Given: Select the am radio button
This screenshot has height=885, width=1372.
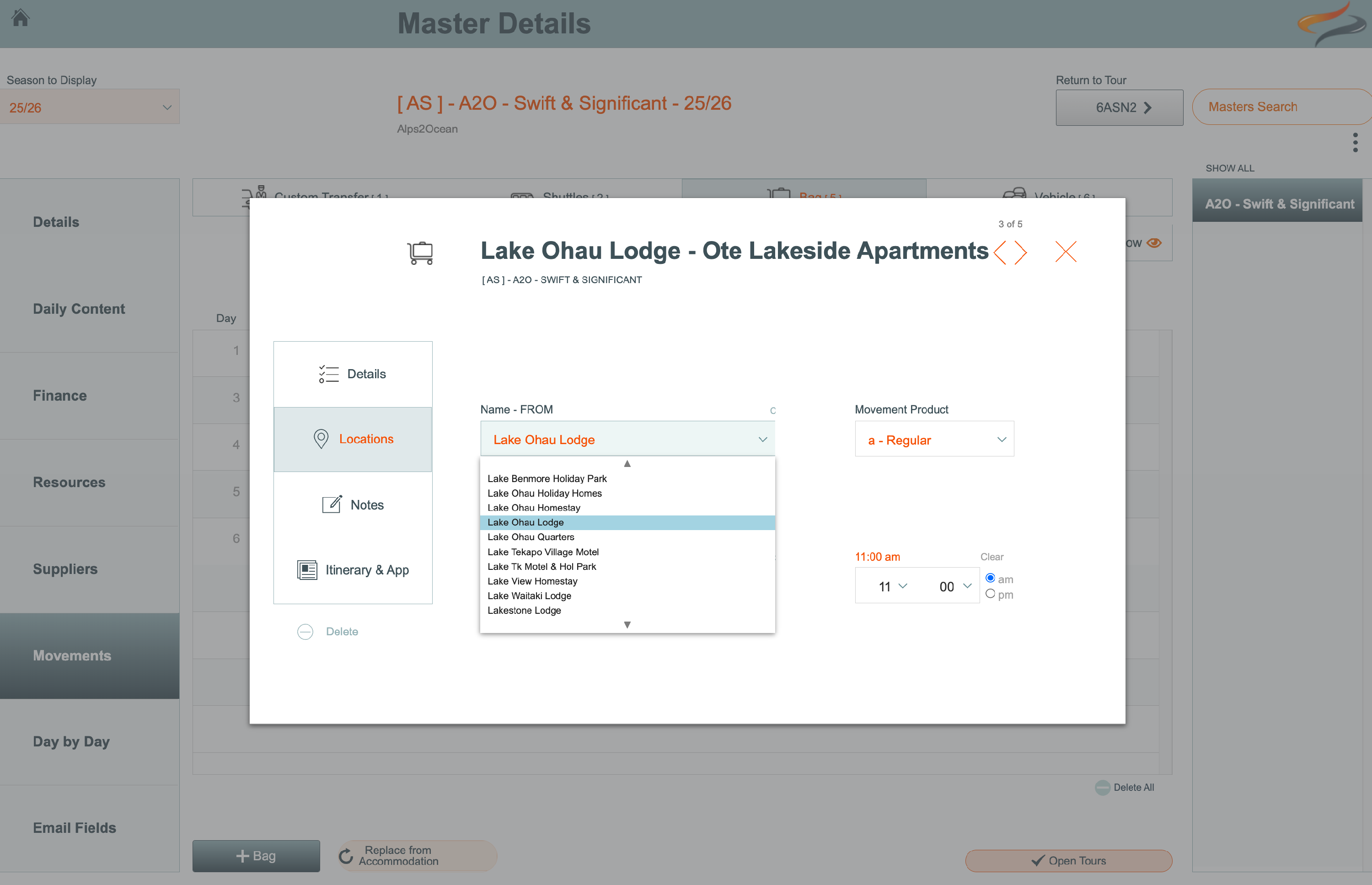Looking at the screenshot, I should click(x=990, y=578).
